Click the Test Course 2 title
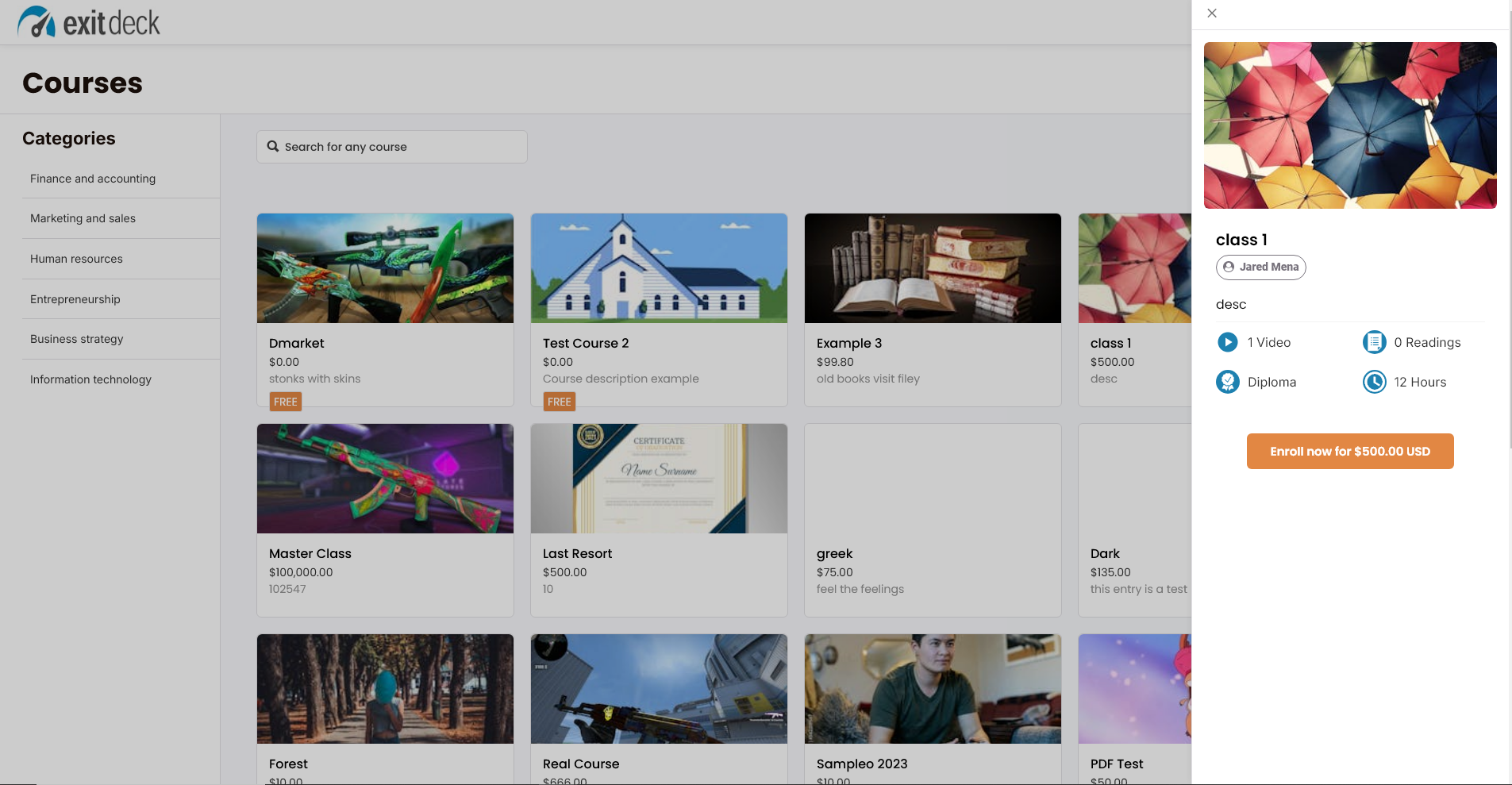This screenshot has width=1512, height=785. (586, 343)
